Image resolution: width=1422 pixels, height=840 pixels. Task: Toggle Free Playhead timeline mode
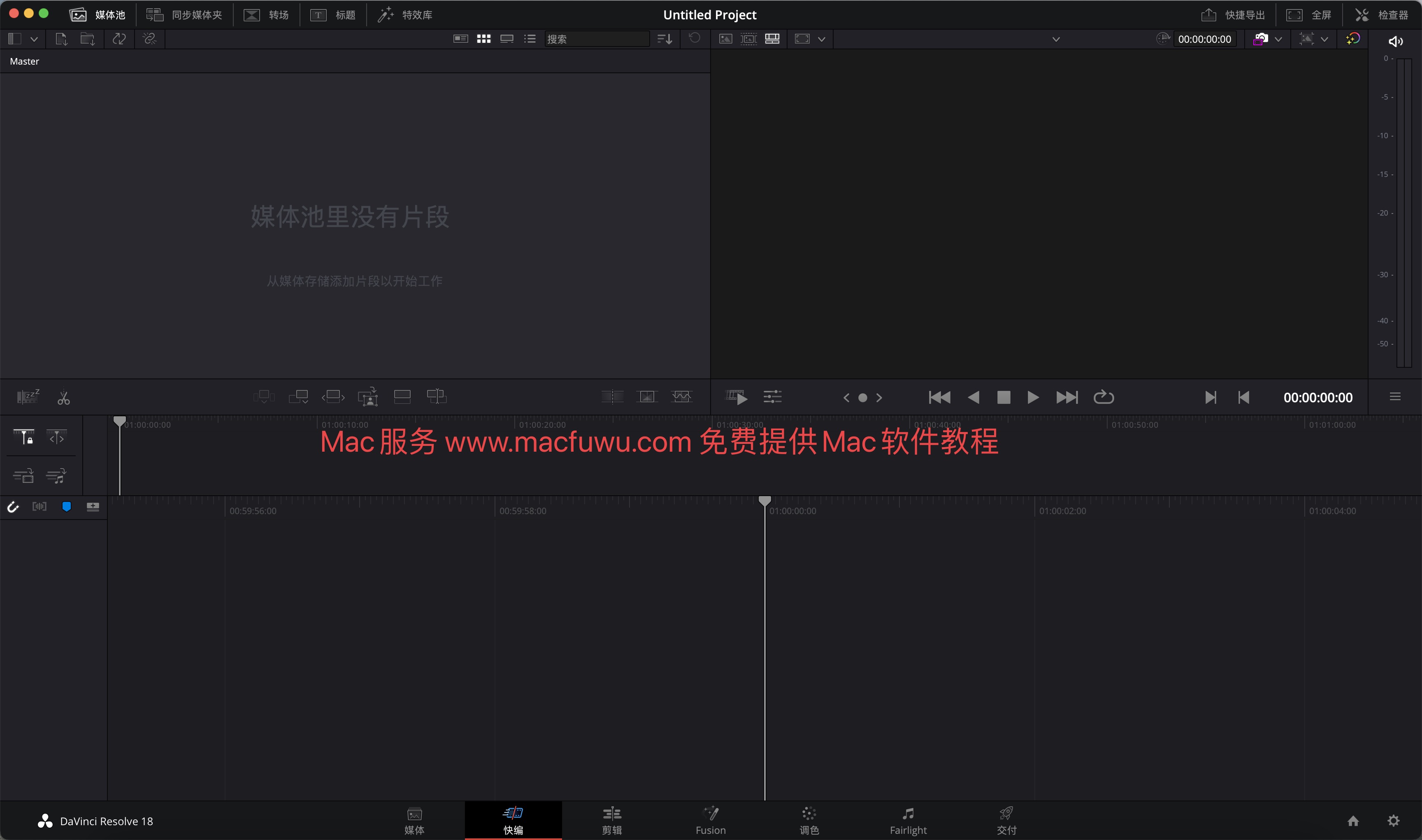coord(57,437)
